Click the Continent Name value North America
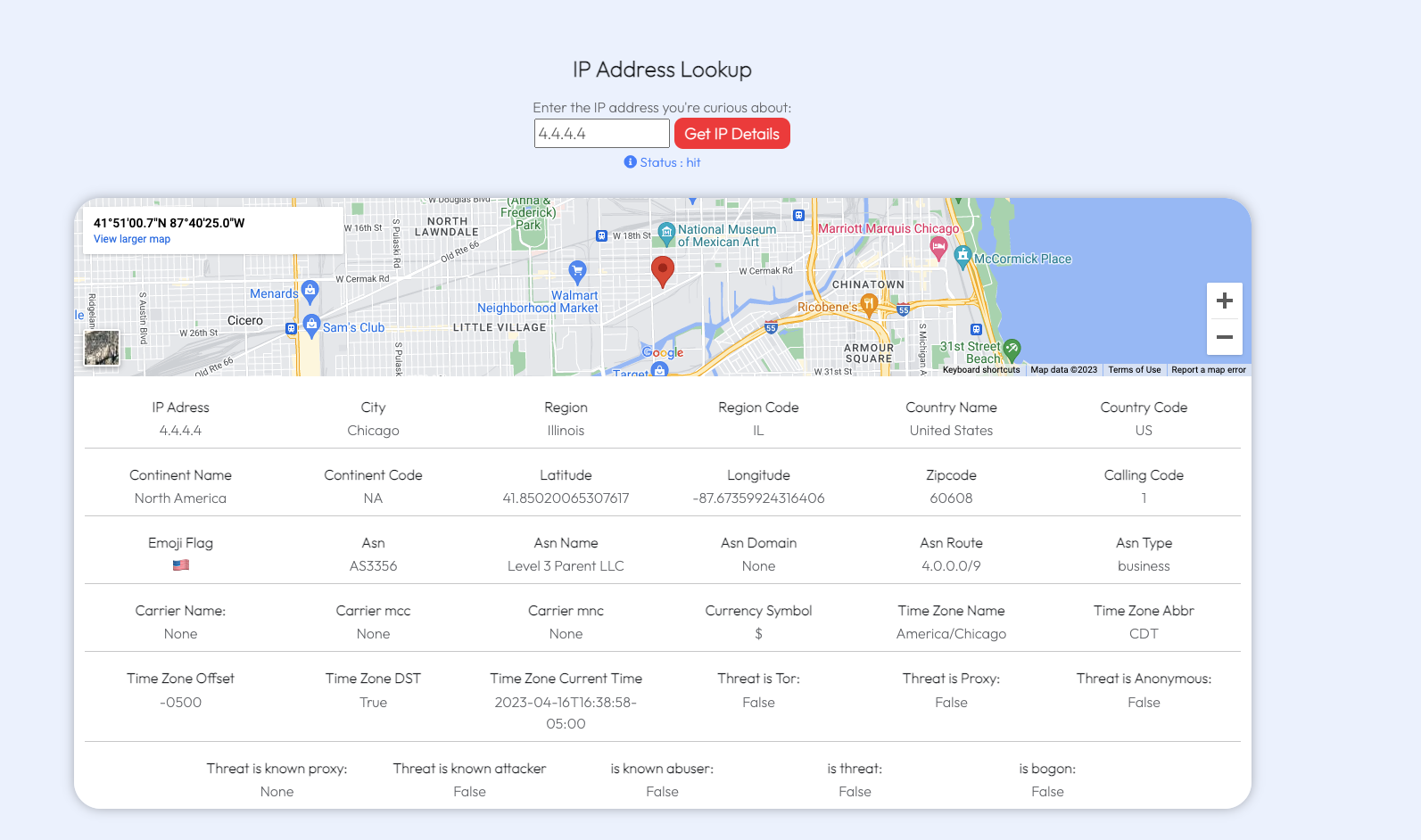 pos(180,498)
